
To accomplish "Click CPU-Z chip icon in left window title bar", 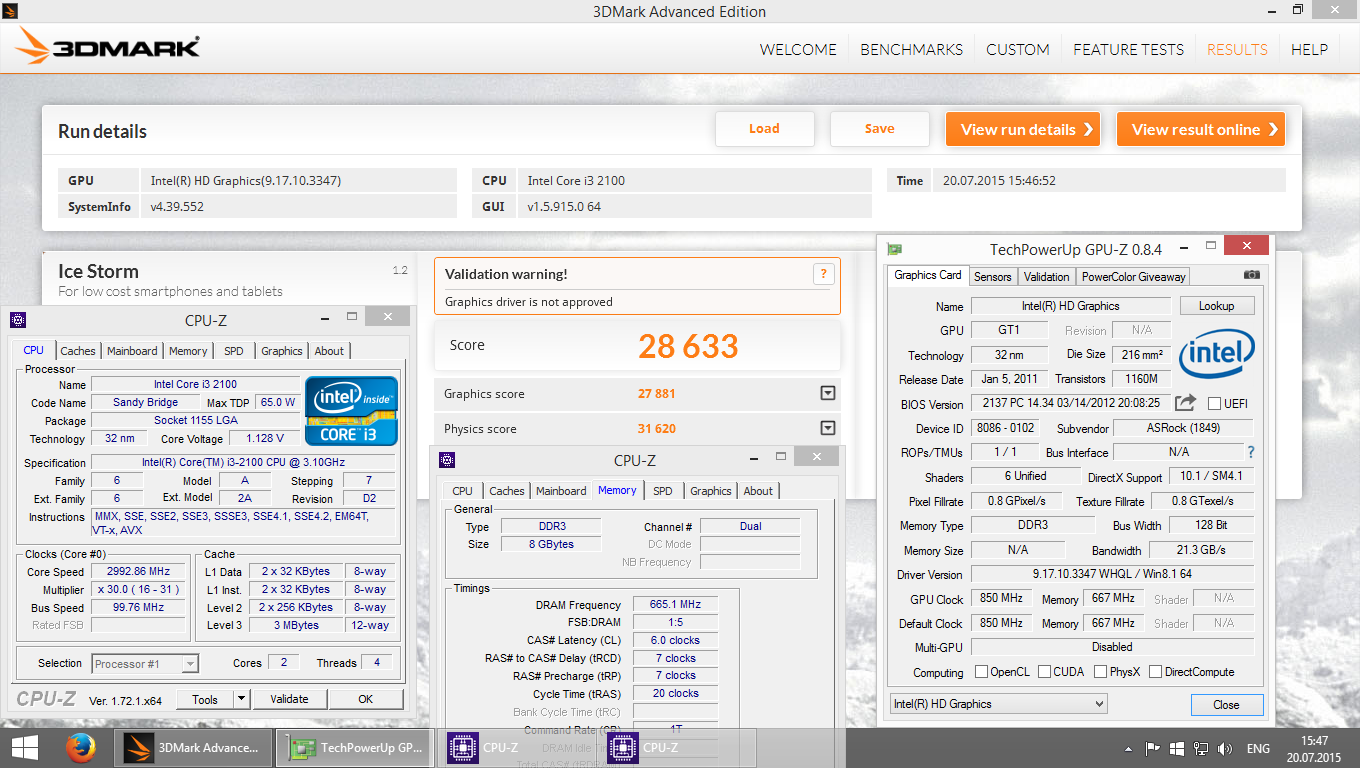I will click(17, 320).
